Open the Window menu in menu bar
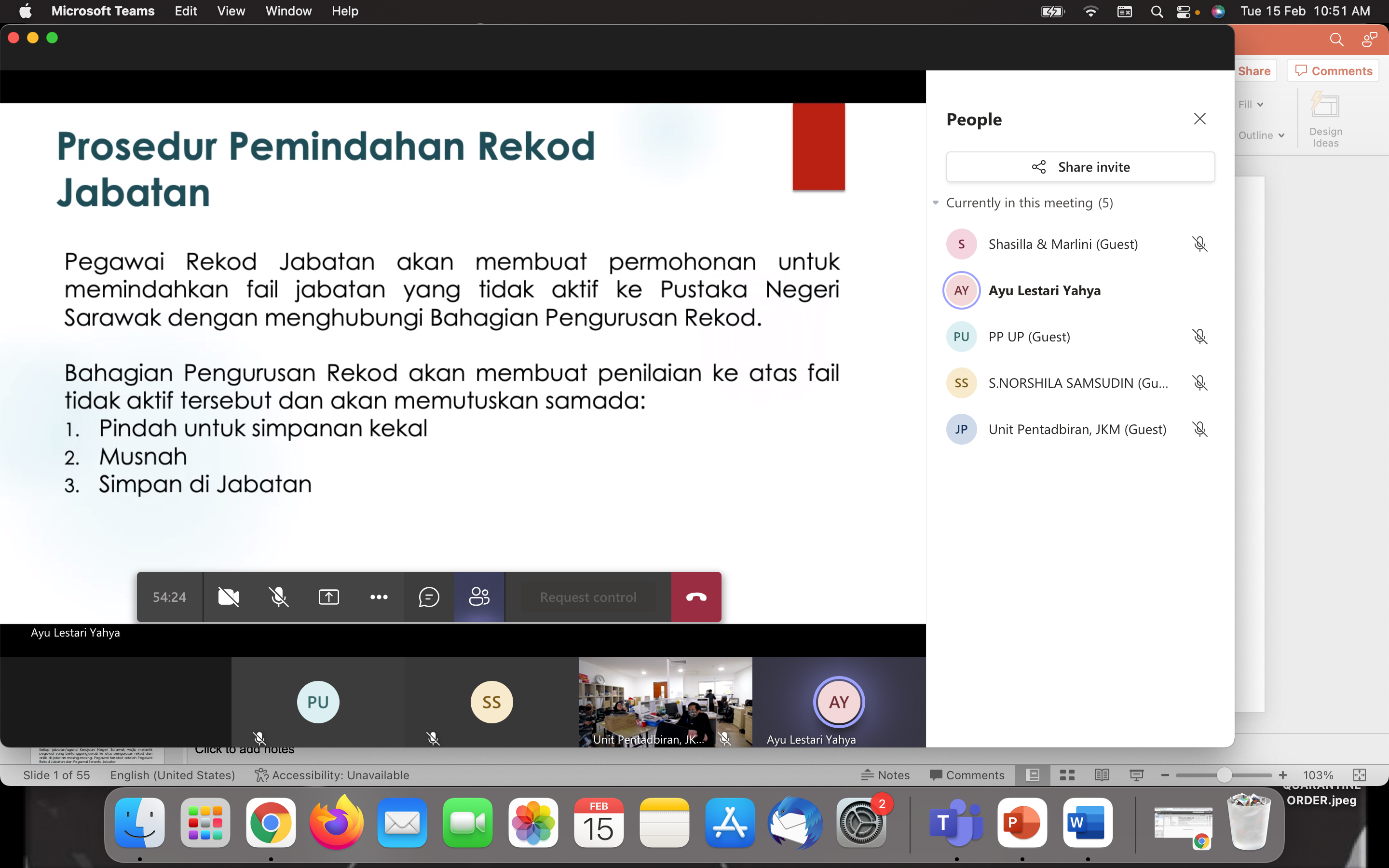The height and width of the screenshot is (868, 1389). coord(288,11)
